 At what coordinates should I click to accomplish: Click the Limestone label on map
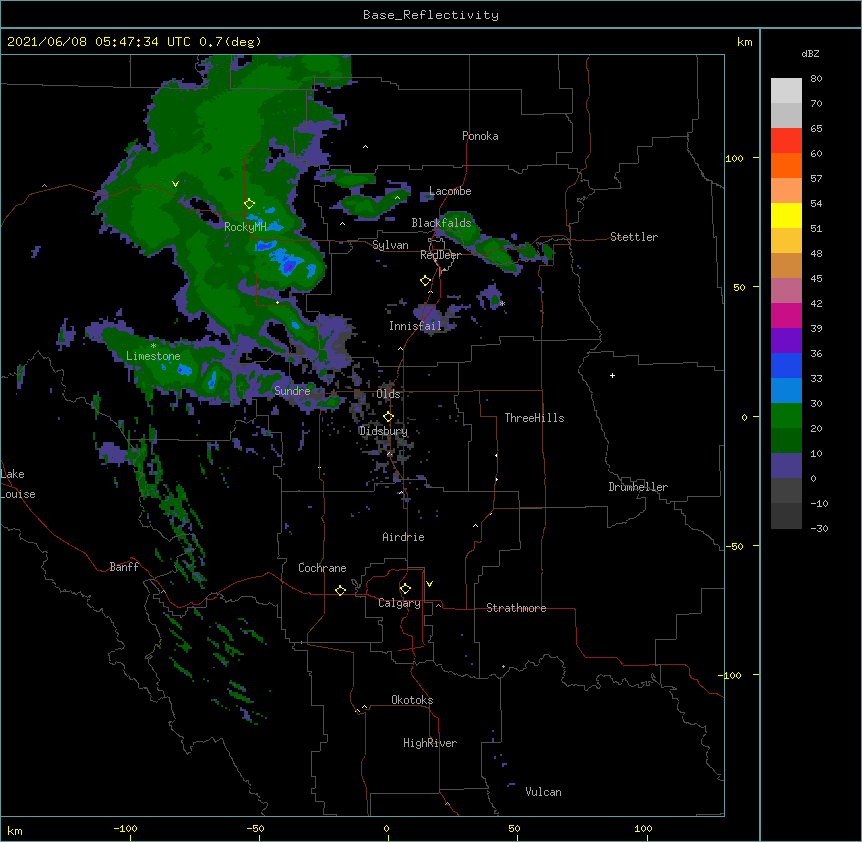pyautogui.click(x=153, y=356)
